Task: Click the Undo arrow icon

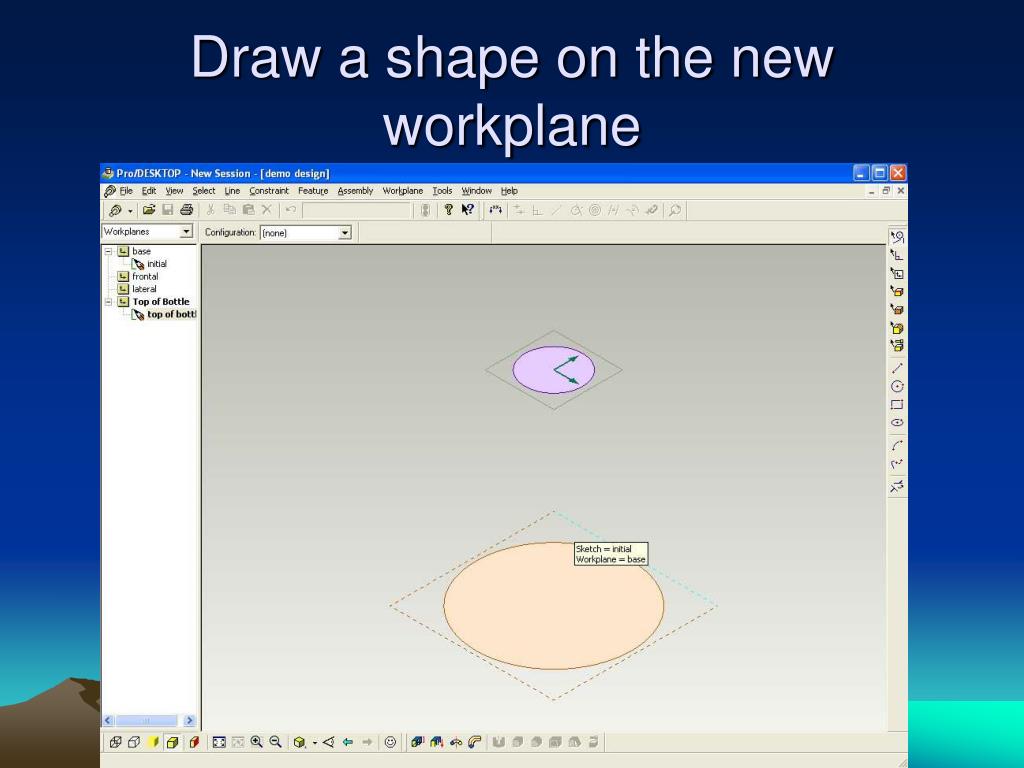Action: pyautogui.click(x=291, y=210)
